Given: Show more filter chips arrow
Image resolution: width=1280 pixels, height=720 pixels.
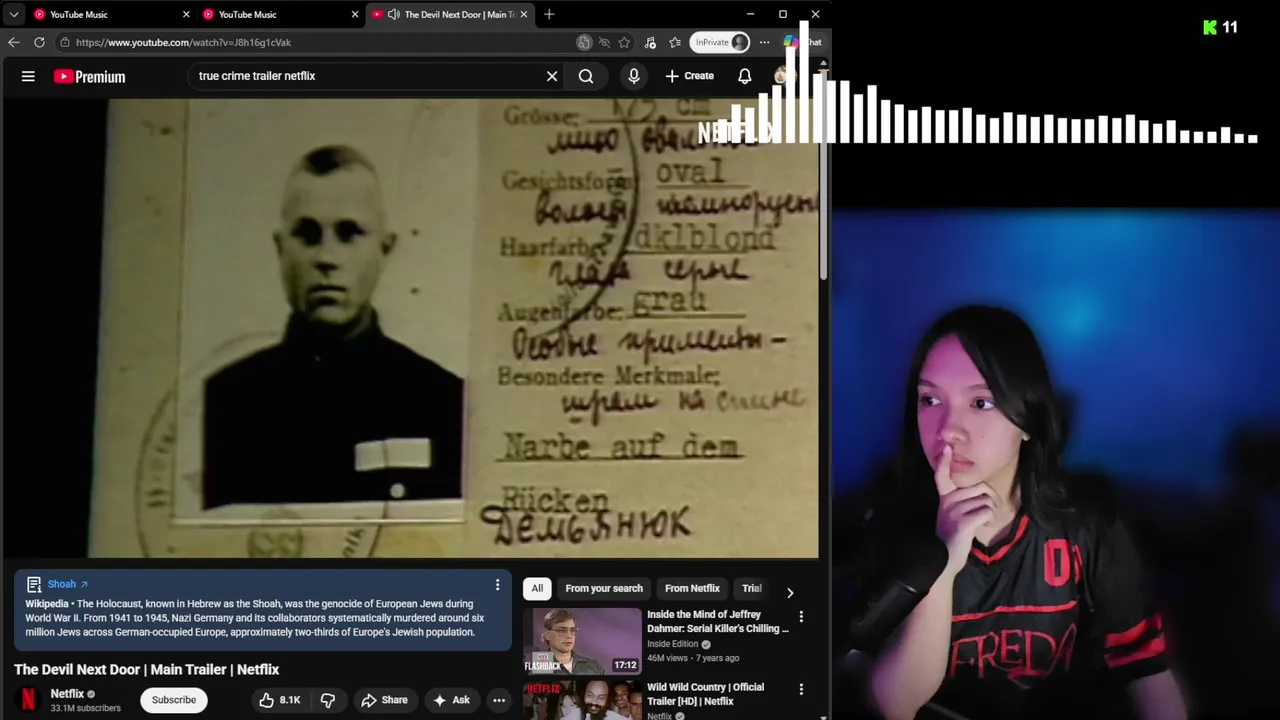Looking at the screenshot, I should (790, 592).
